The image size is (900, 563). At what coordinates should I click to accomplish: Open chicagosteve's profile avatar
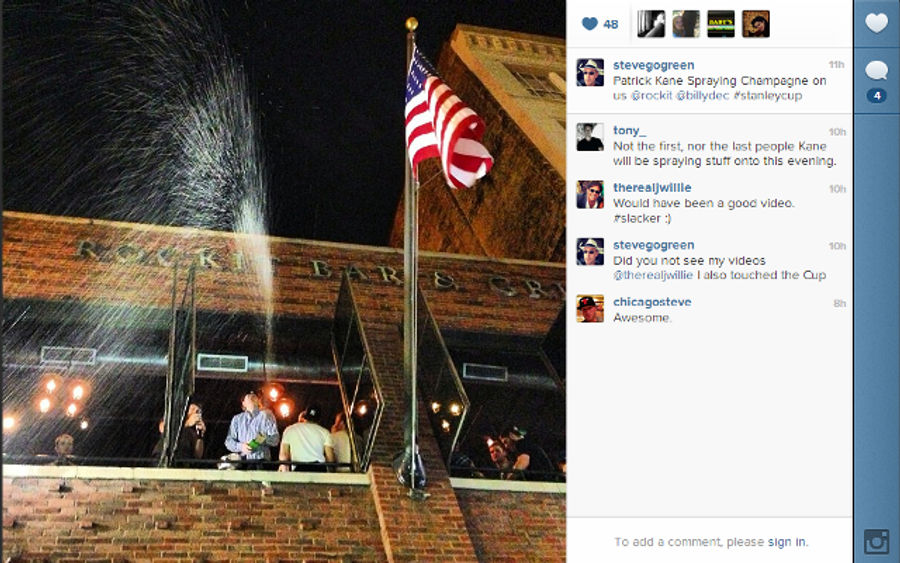point(590,309)
